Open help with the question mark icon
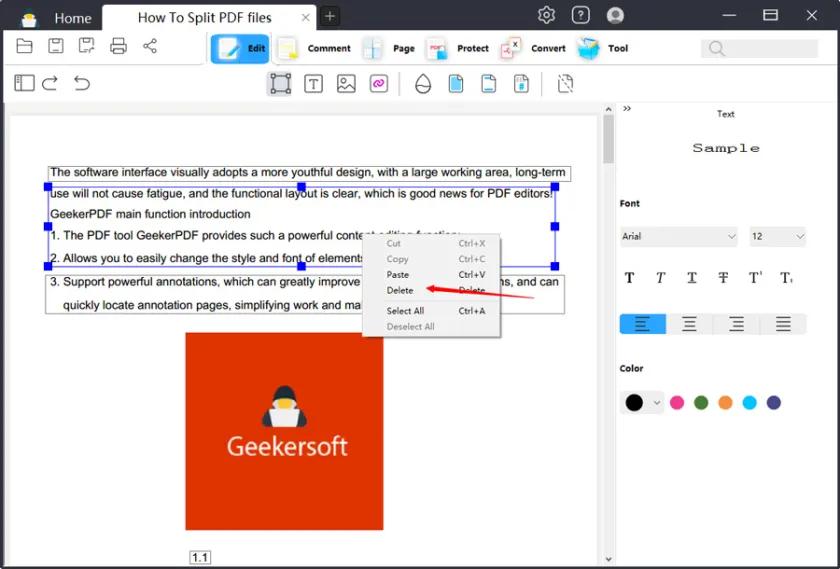 click(581, 15)
